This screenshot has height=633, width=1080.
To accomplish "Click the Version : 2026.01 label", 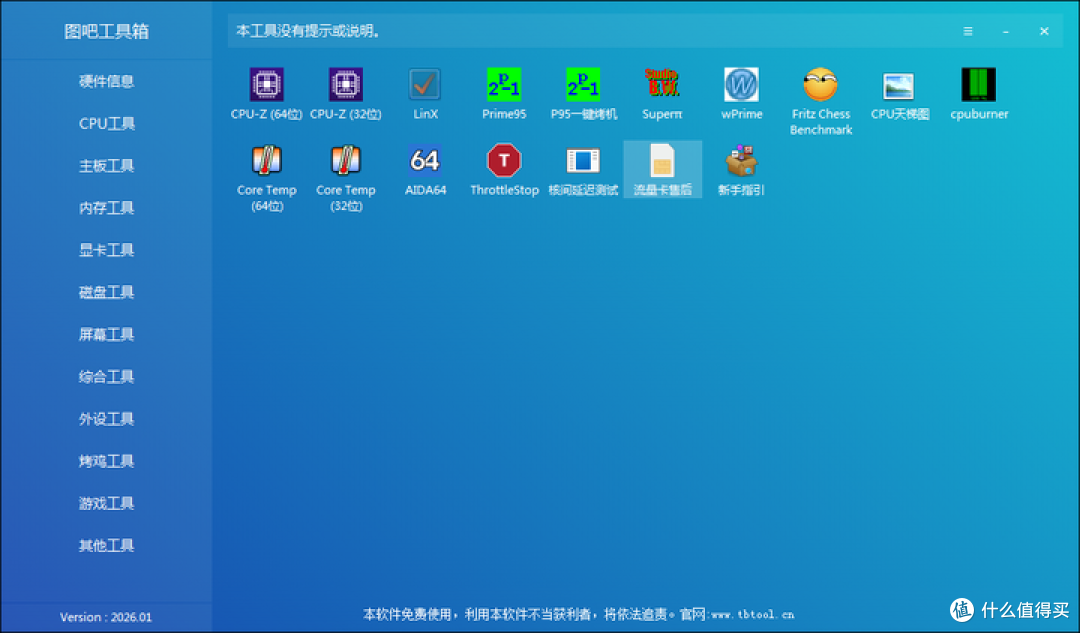I will pyautogui.click(x=105, y=617).
